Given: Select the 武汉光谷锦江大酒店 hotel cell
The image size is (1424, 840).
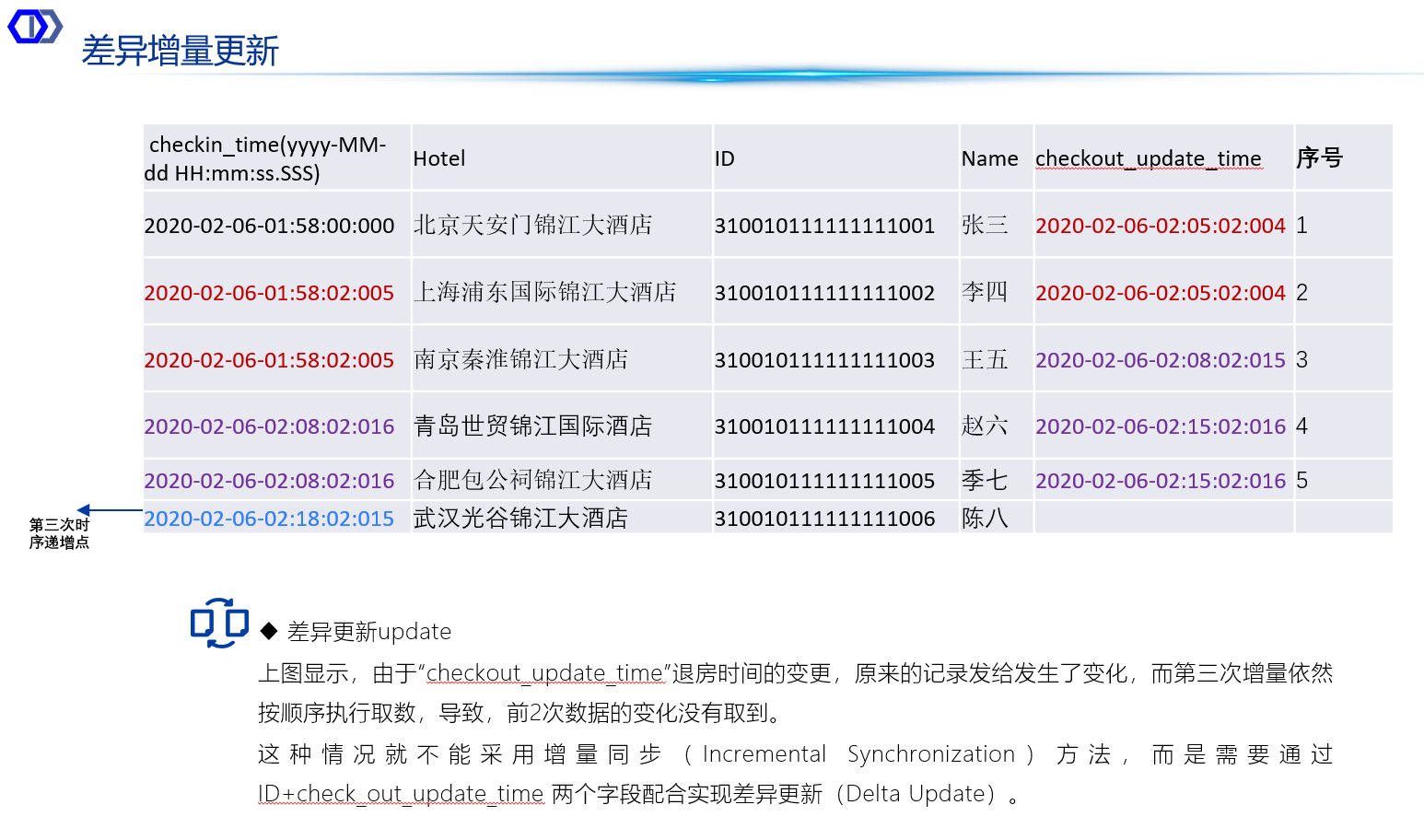Looking at the screenshot, I should click(x=520, y=519).
